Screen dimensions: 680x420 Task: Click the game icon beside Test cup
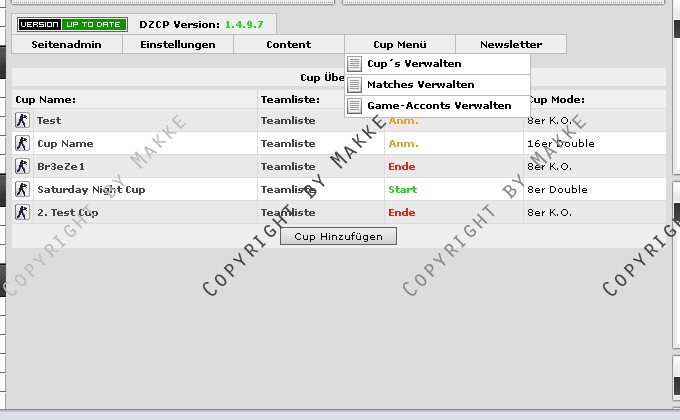pos(22,120)
